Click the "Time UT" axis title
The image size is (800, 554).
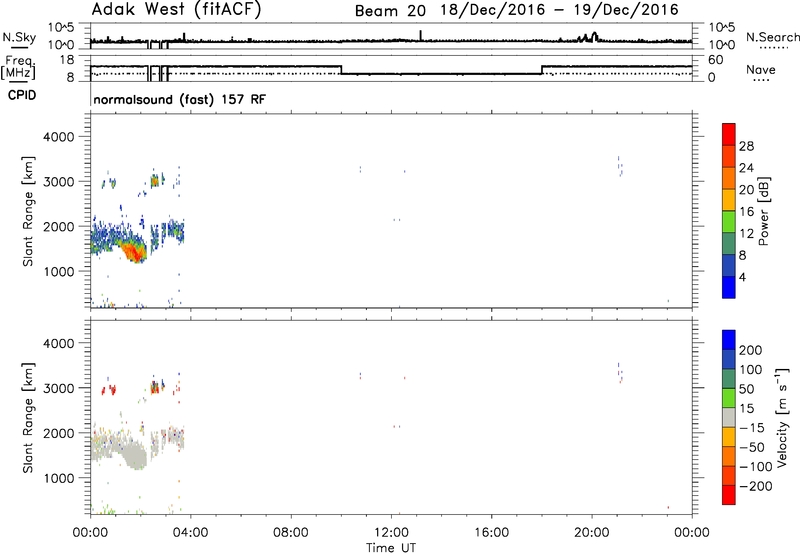(391, 548)
